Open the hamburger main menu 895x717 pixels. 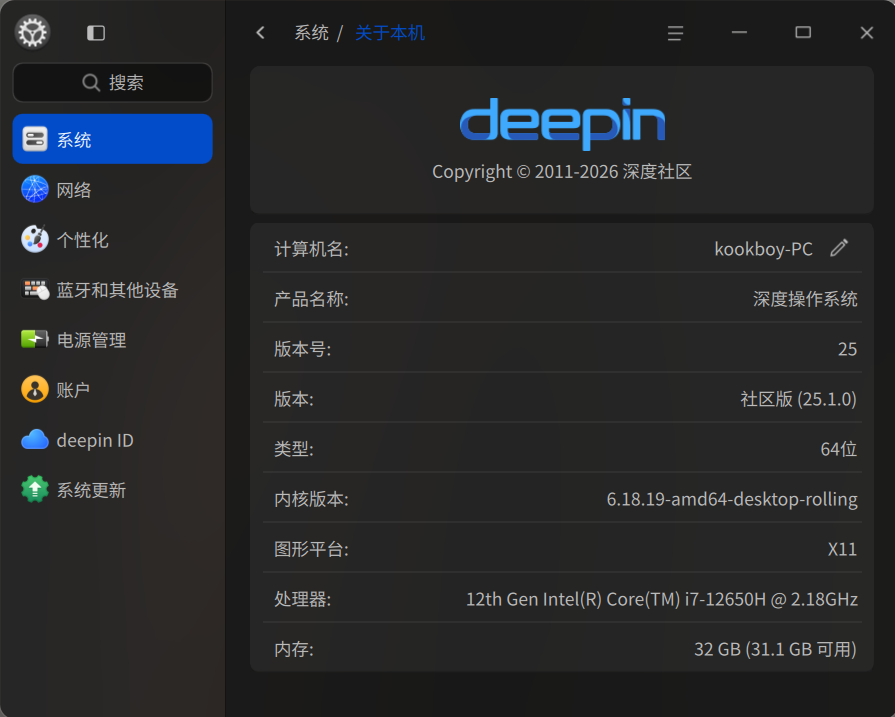click(675, 33)
